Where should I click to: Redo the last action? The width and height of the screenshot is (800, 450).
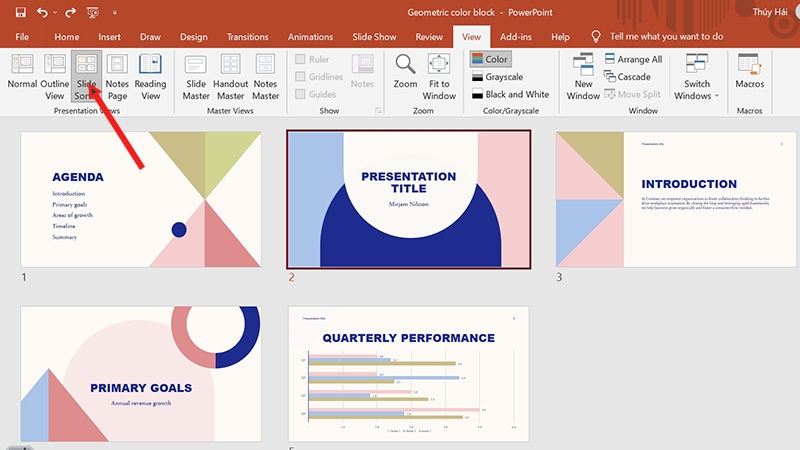70,12
